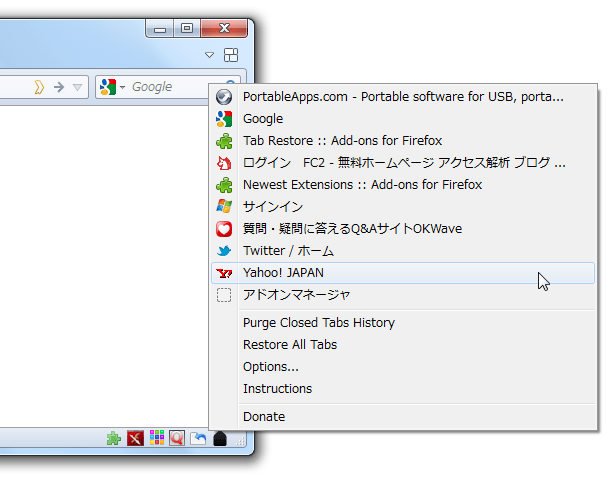Restore the Yahoo! JAPAN closed tab
The height and width of the screenshot is (477, 610).
pyautogui.click(x=403, y=273)
